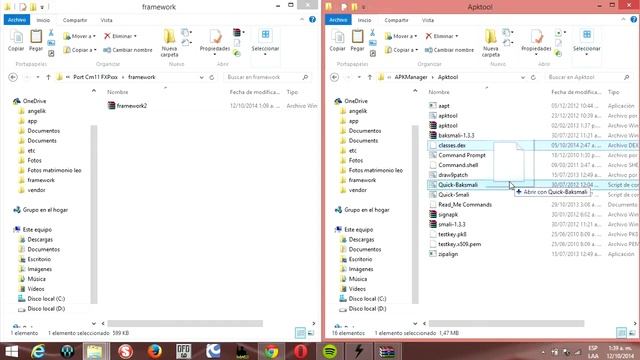This screenshot has width=640, height=360.
Task: Open Compartir tab in framework window
Action: tap(75, 20)
